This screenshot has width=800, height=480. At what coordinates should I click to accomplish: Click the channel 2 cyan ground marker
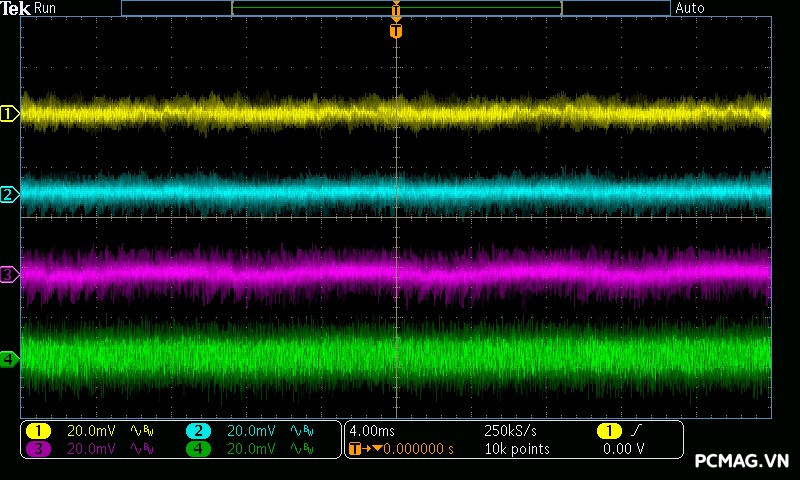[9, 194]
